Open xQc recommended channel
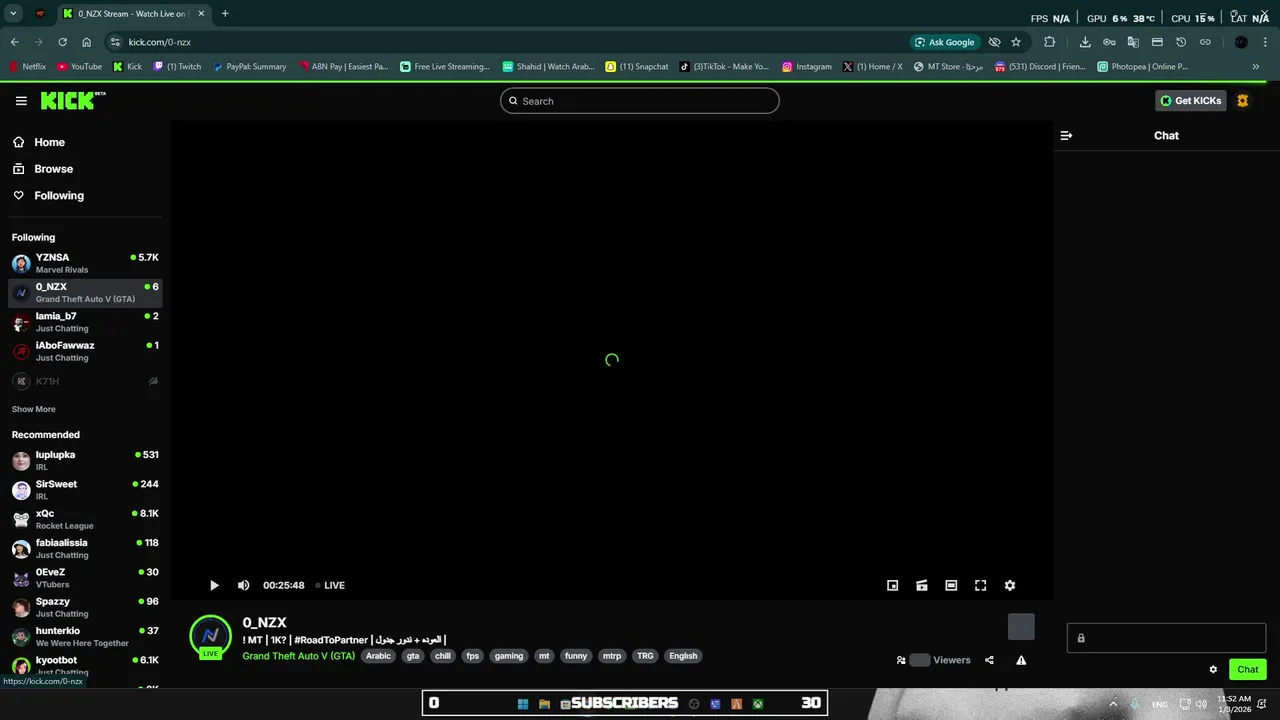 click(85, 519)
